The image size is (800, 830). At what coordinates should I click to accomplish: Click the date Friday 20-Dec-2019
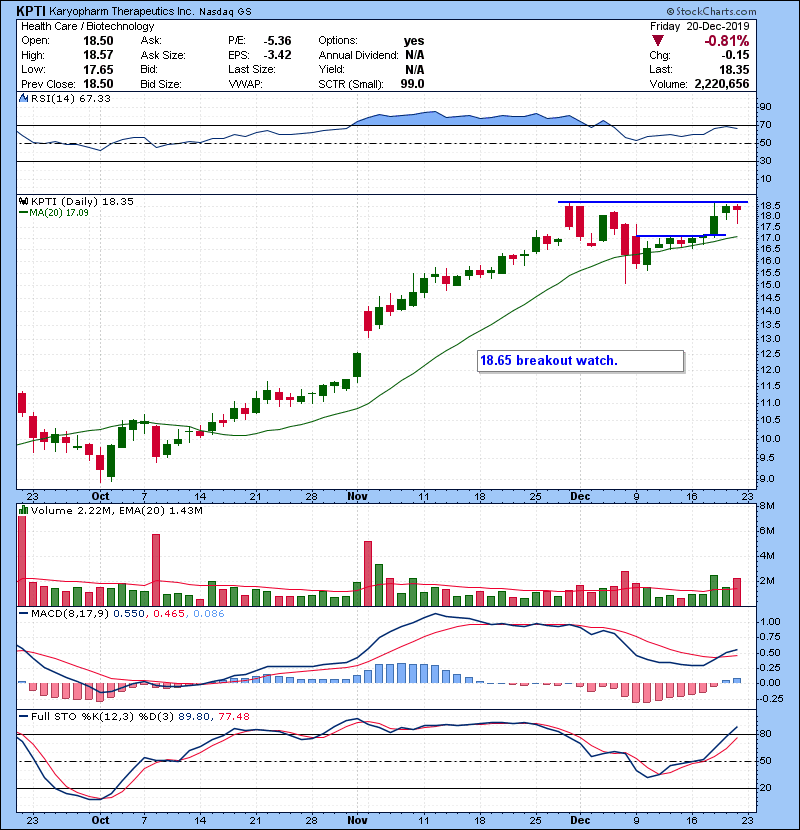point(699,26)
